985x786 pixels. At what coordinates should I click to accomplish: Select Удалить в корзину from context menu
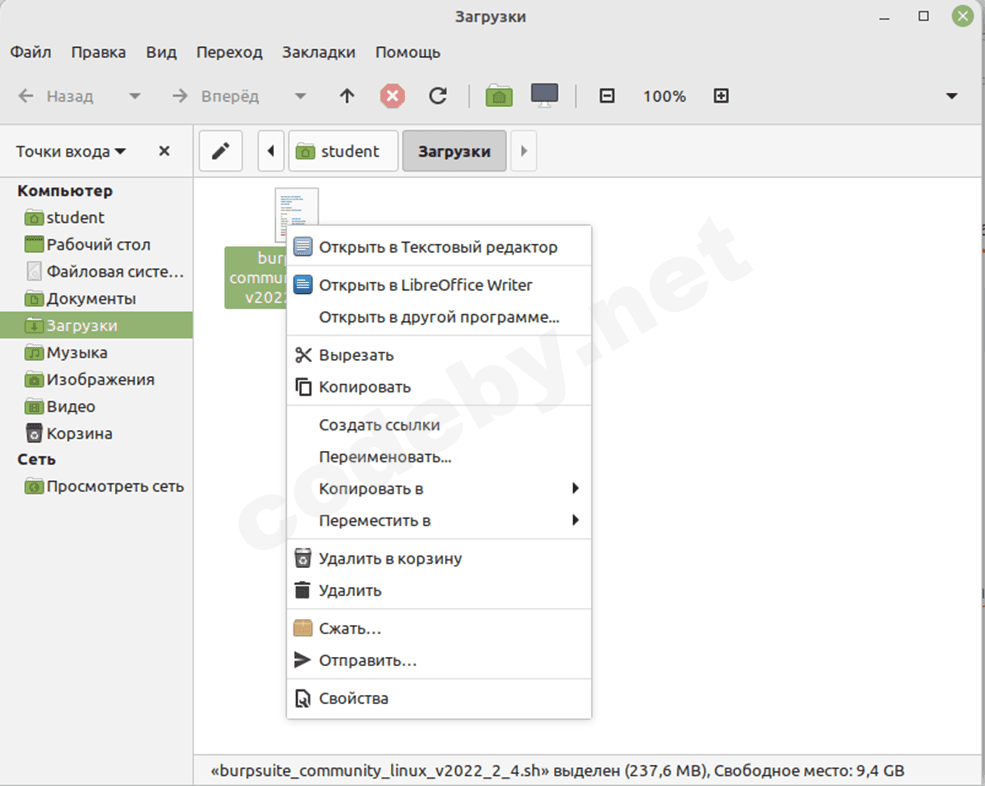pyautogui.click(x=390, y=559)
